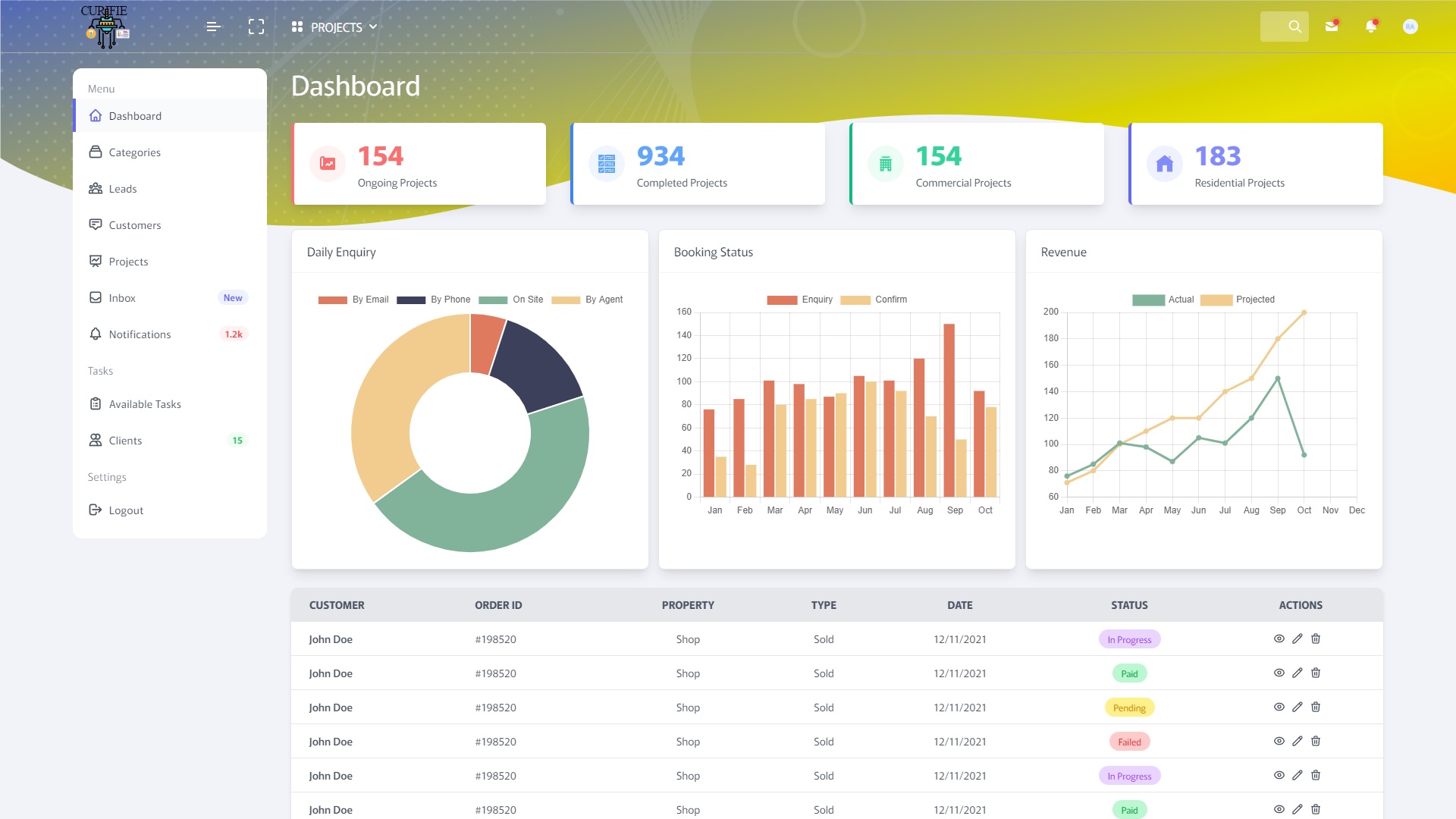This screenshot has height=819, width=1456.
Task: View first row order with eye icon
Action: [x=1279, y=639]
